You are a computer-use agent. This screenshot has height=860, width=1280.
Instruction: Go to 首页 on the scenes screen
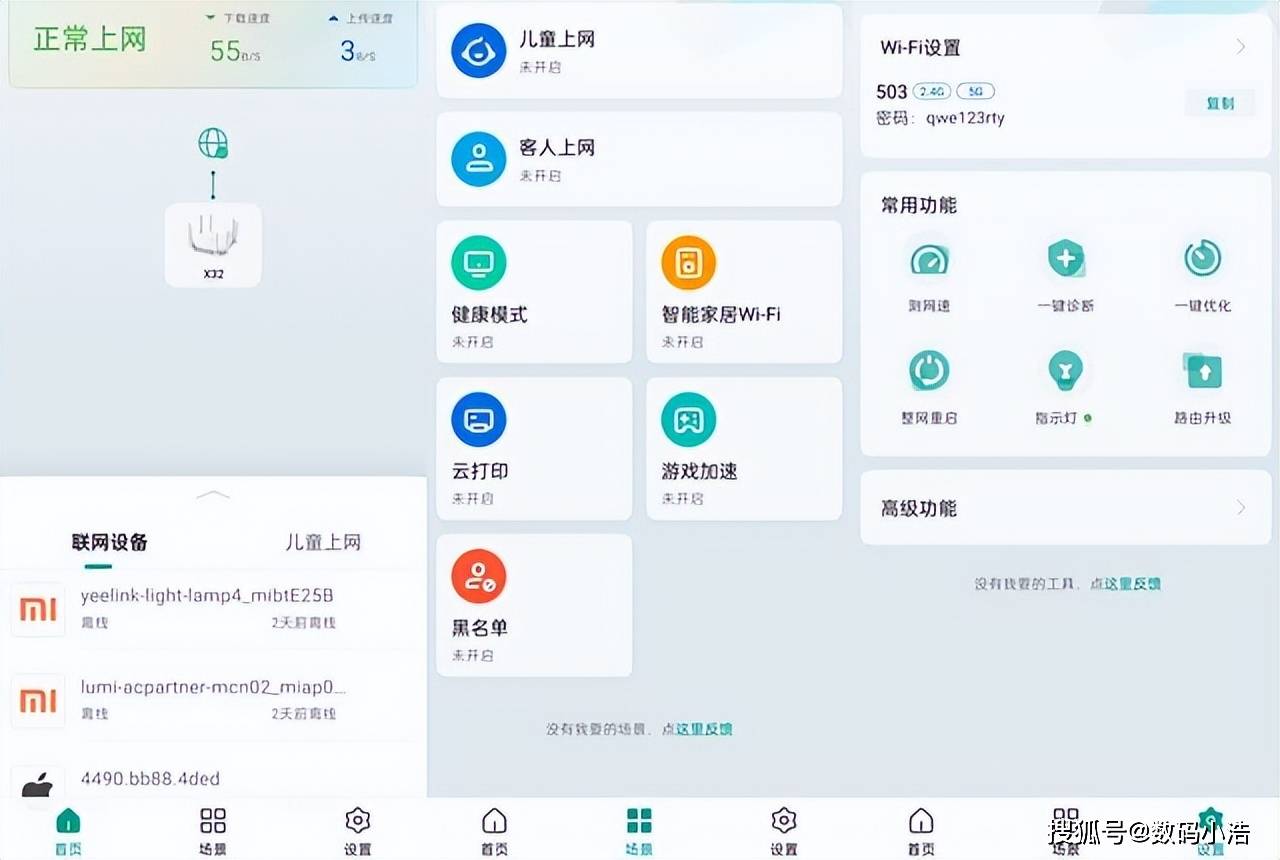pos(494,832)
